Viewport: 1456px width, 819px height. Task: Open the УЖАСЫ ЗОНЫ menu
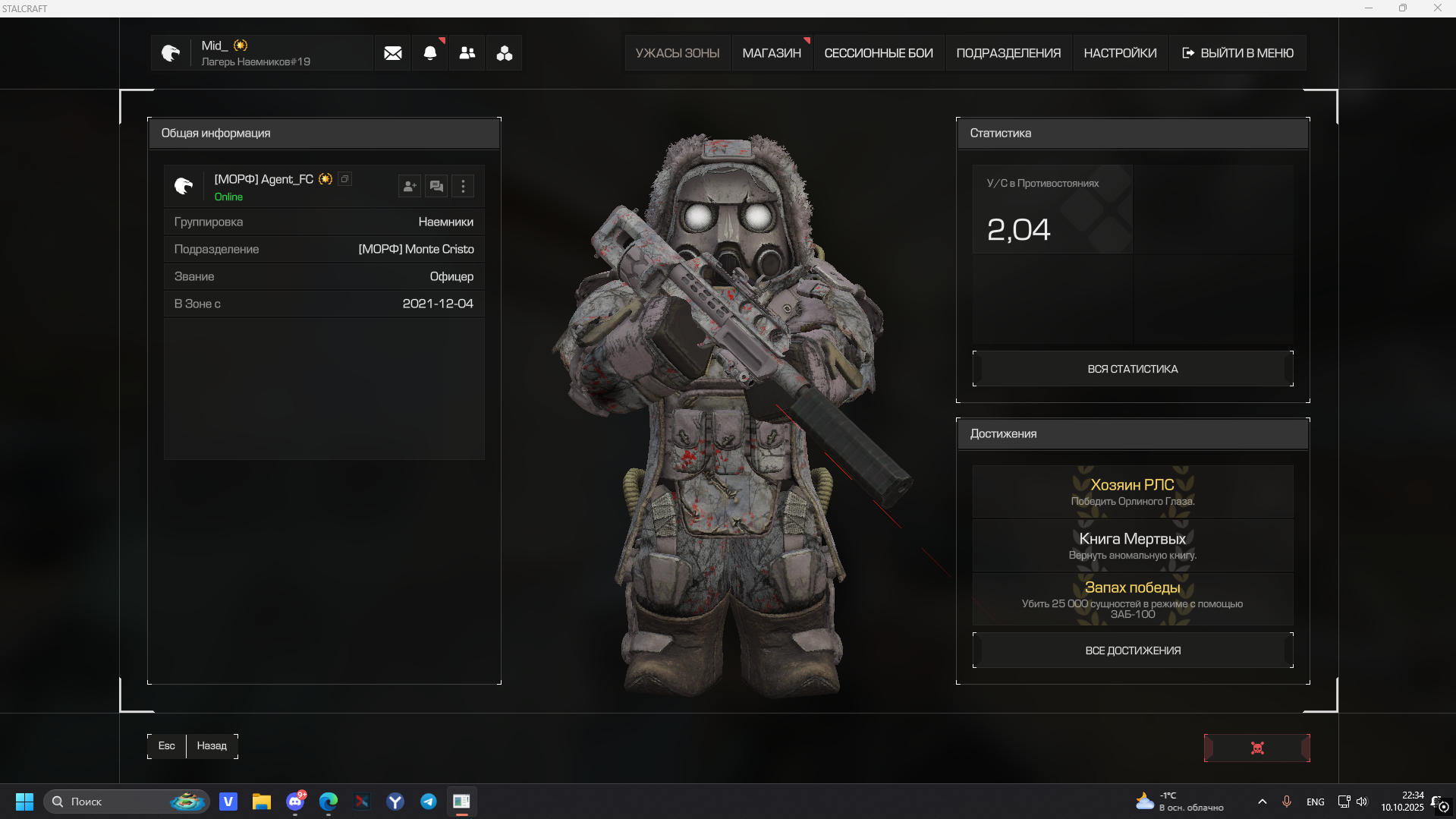[x=677, y=53]
